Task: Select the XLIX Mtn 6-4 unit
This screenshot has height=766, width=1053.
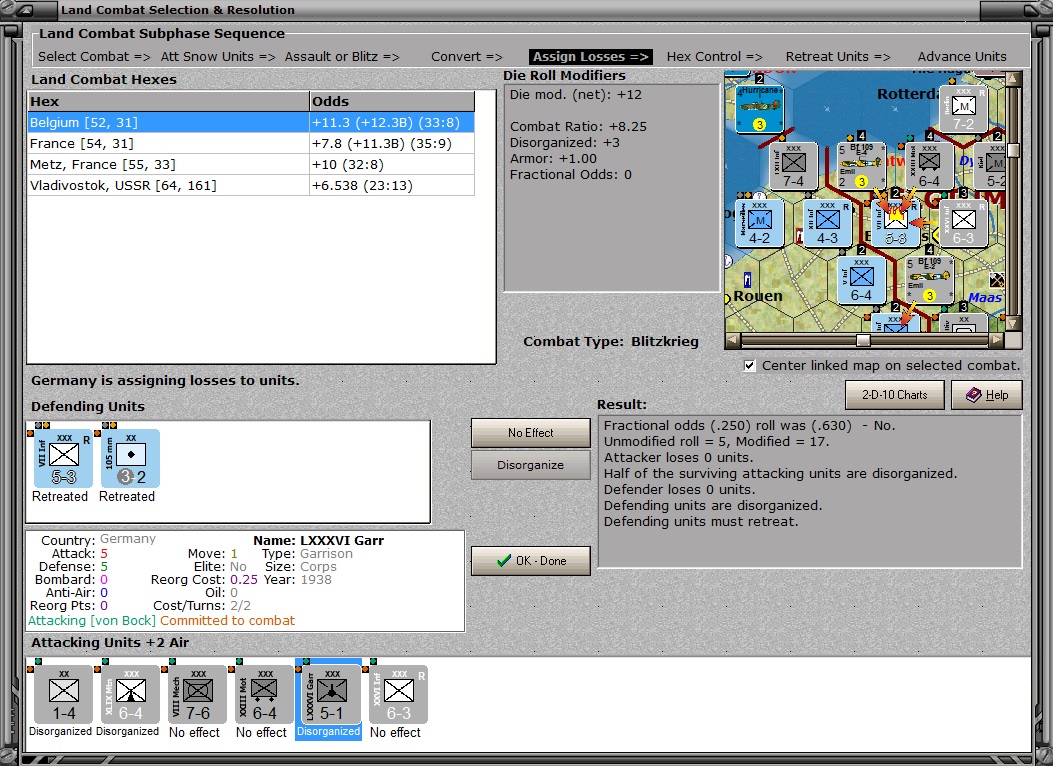Action: (x=130, y=694)
